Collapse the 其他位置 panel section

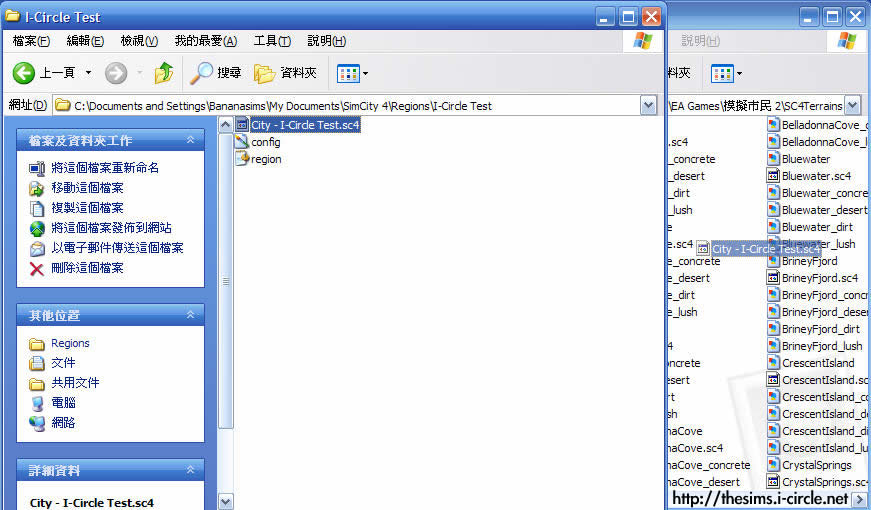click(190, 315)
